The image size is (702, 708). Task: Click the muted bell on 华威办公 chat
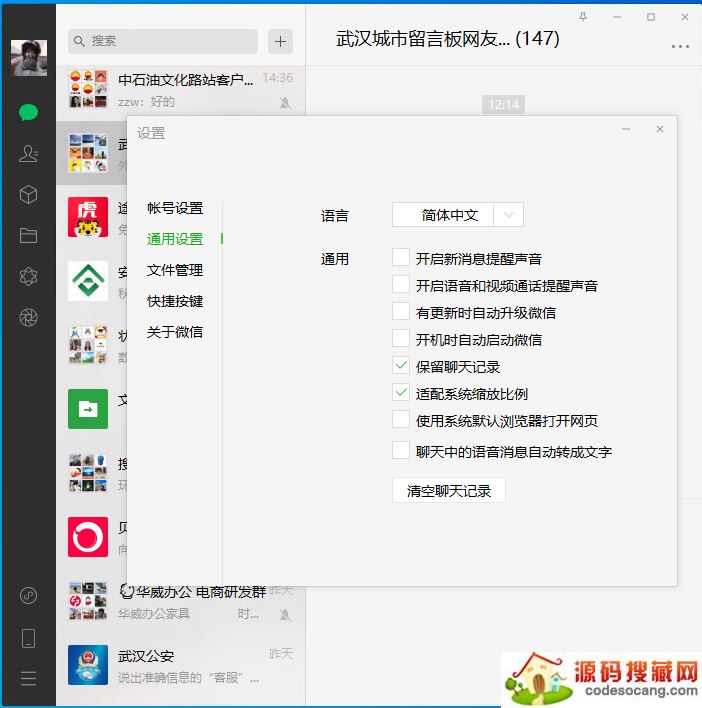[x=285, y=615]
